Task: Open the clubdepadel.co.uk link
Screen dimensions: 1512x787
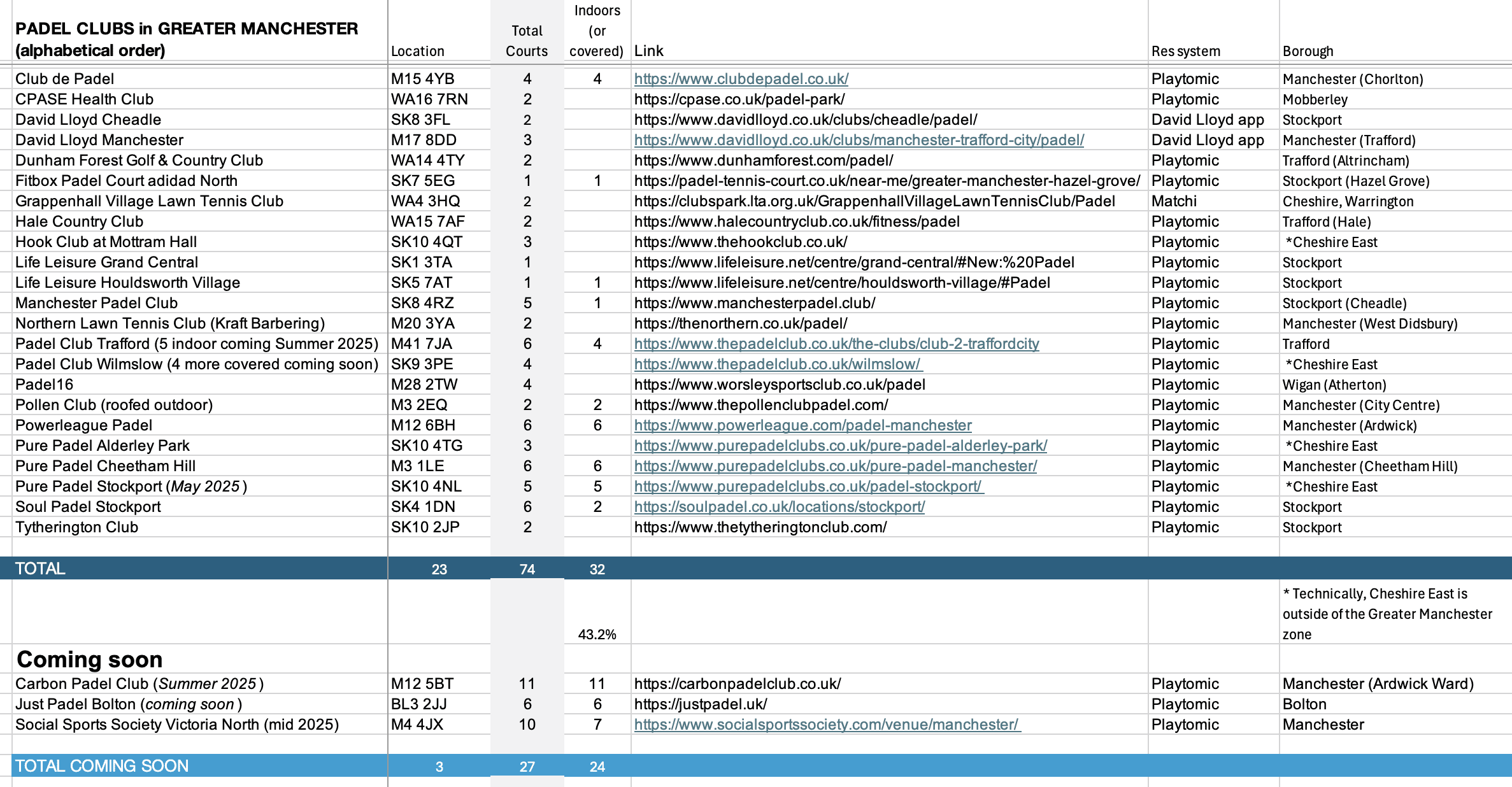Action: [741, 79]
